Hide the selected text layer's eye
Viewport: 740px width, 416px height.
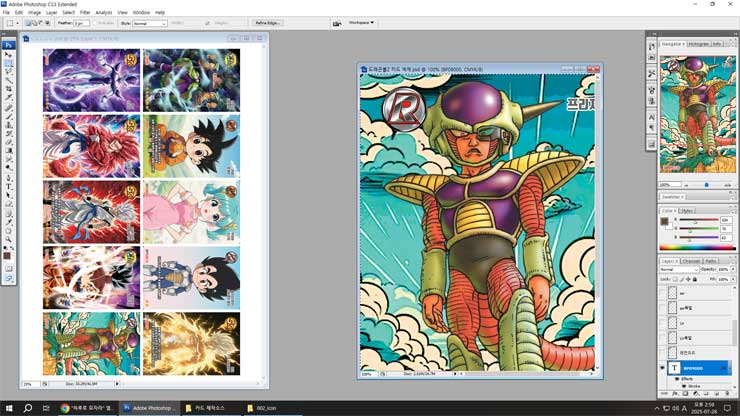663,368
